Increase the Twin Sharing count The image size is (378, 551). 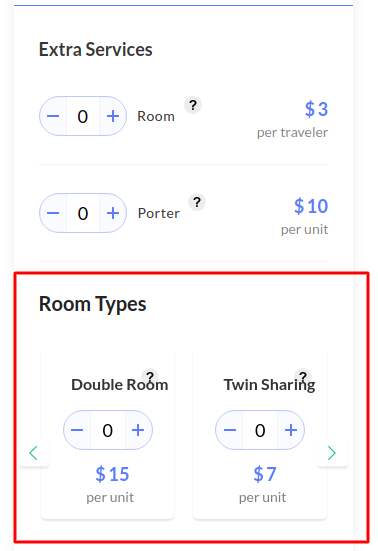291,430
